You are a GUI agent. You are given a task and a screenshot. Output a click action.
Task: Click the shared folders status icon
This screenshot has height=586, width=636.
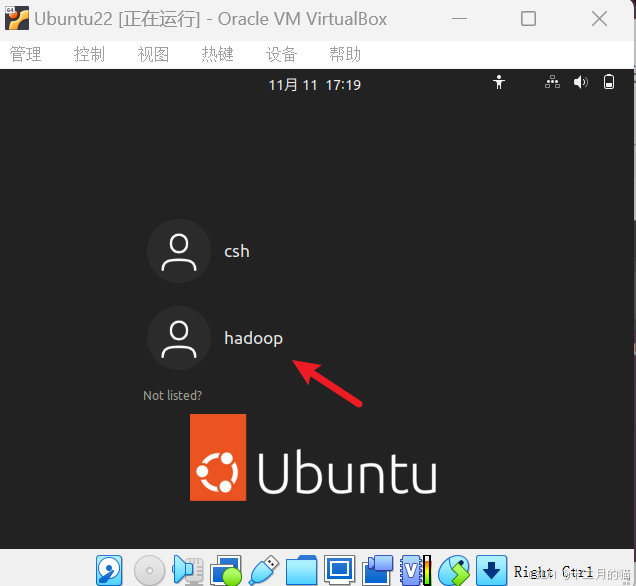coord(301,570)
